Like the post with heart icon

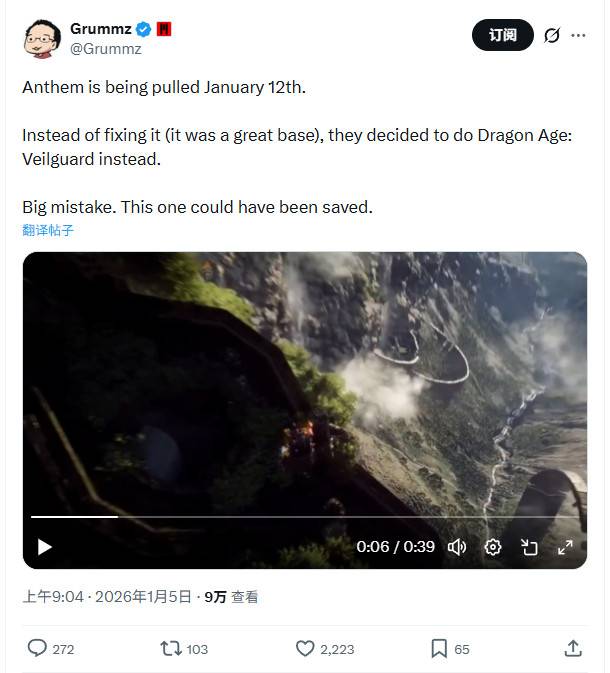tap(306, 648)
